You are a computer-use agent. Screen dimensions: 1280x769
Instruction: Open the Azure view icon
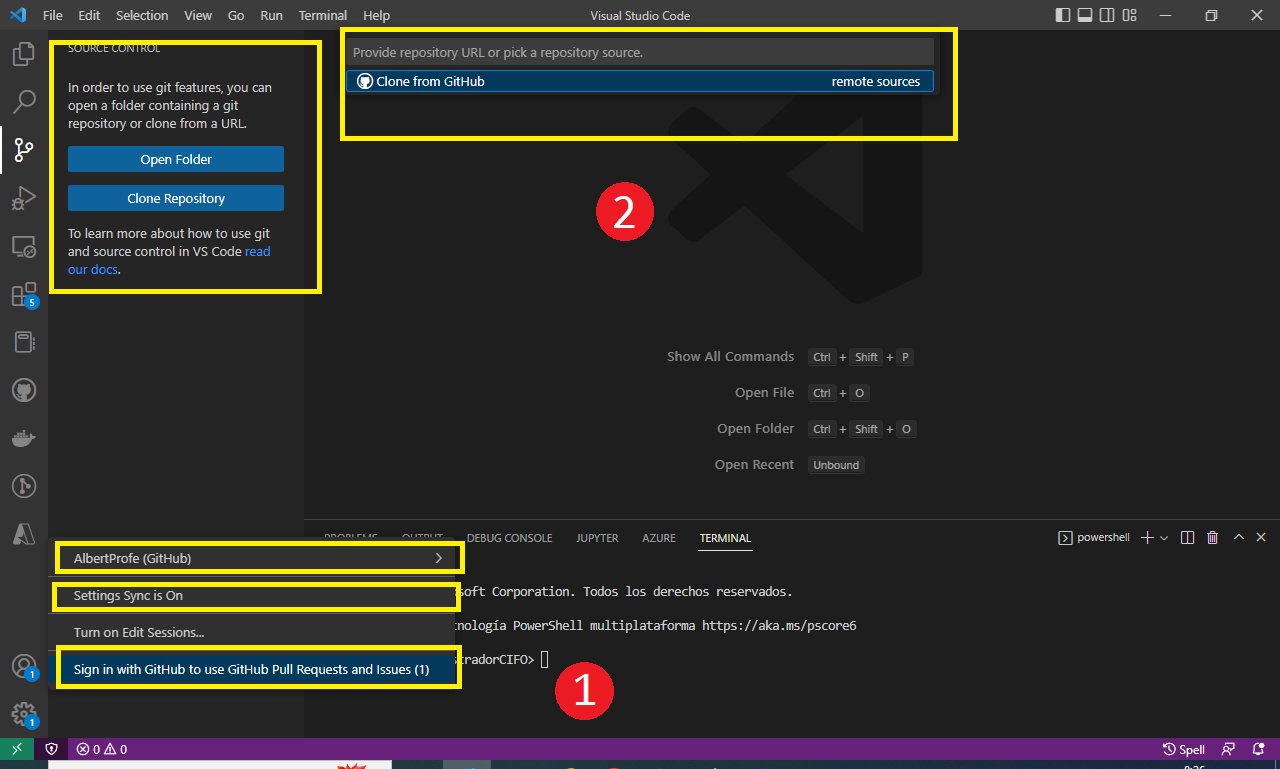24,534
